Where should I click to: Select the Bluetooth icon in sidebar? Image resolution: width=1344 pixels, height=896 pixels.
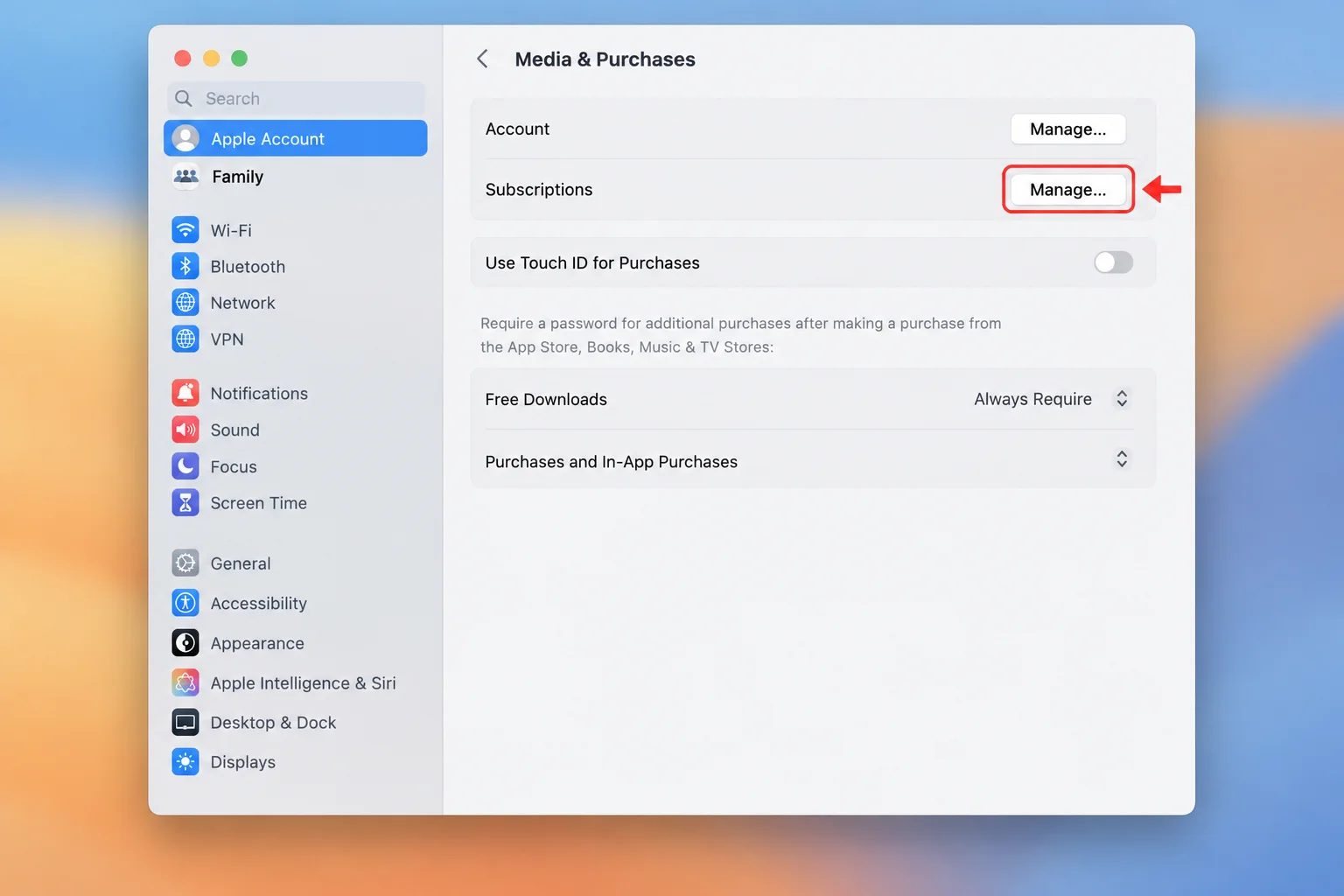pyautogui.click(x=185, y=266)
